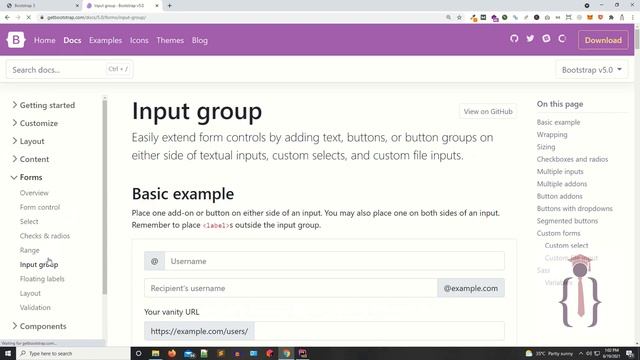
Task: Focus the Search docs field
Action: 69,70
